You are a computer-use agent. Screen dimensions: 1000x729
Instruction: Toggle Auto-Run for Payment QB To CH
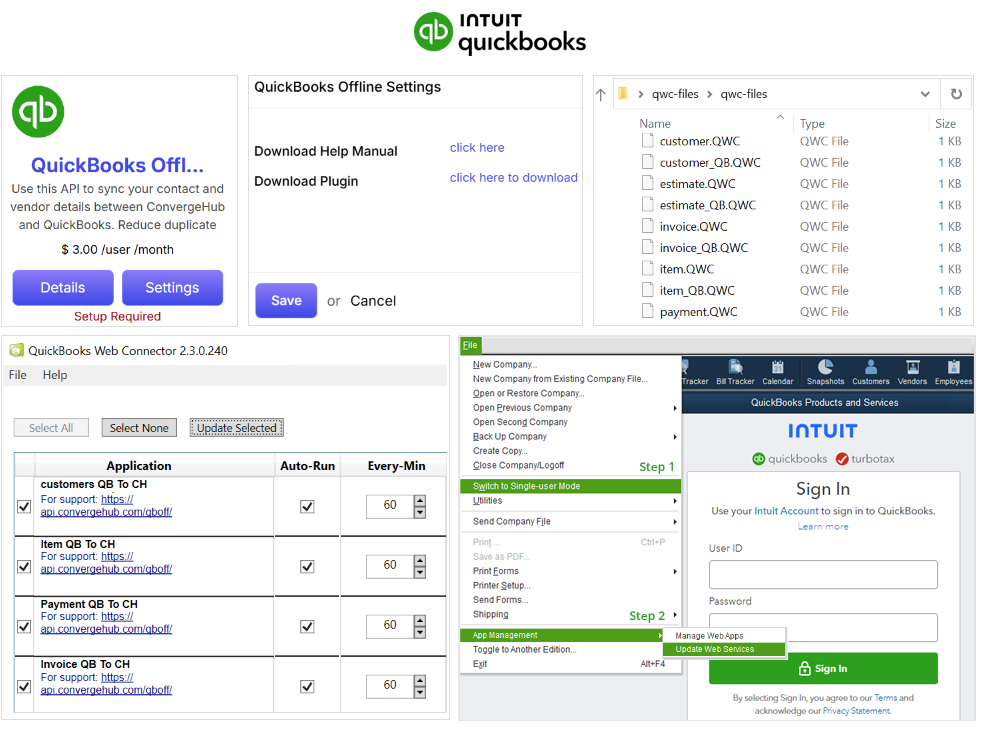(307, 626)
